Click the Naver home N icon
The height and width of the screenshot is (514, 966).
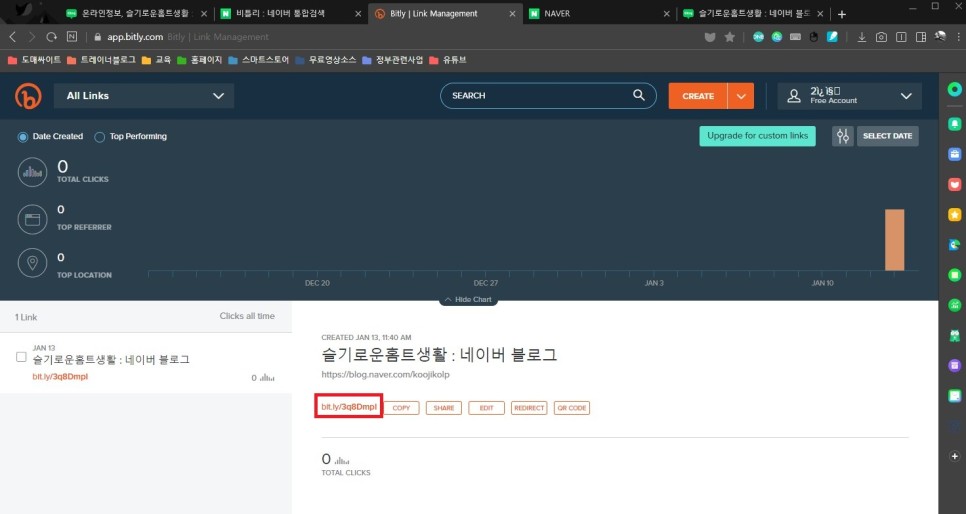[x=72, y=36]
